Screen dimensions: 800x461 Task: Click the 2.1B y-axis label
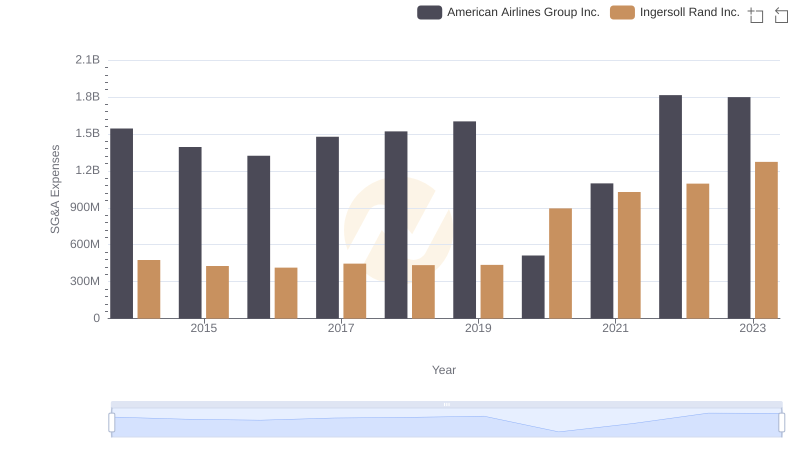tap(88, 60)
